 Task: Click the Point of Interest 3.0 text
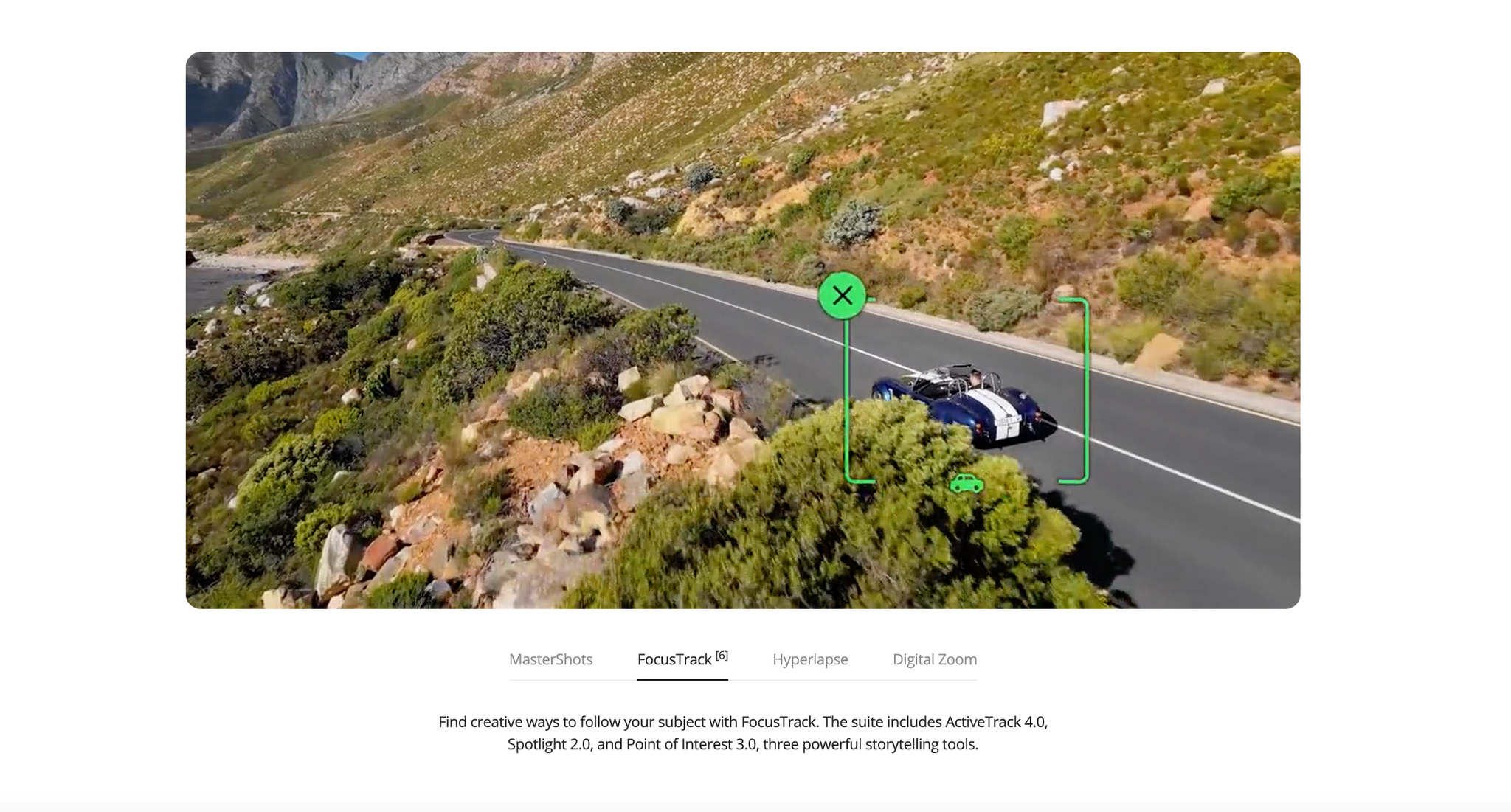(x=691, y=744)
